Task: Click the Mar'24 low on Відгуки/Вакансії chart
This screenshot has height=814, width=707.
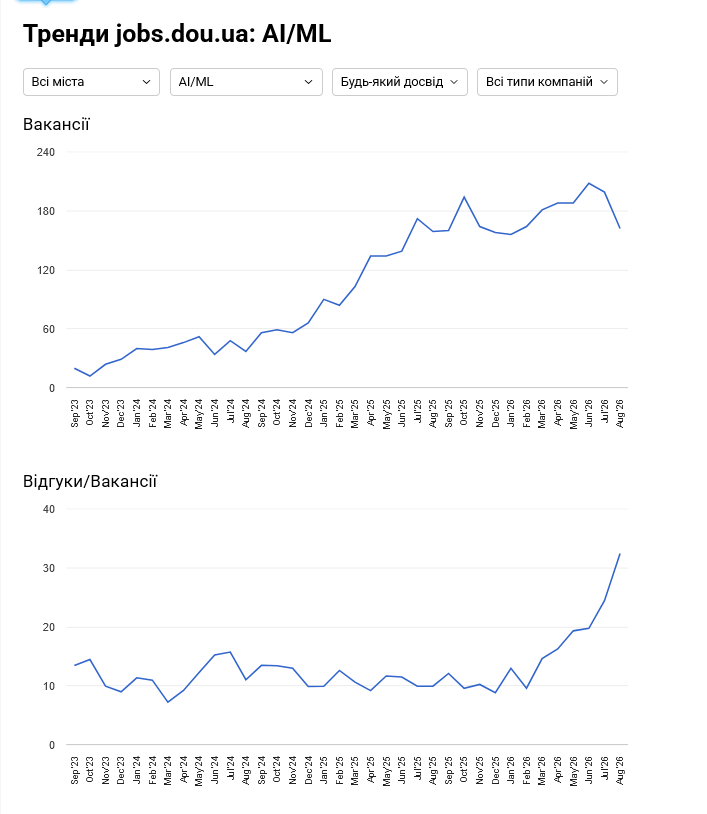Action: pos(168,702)
